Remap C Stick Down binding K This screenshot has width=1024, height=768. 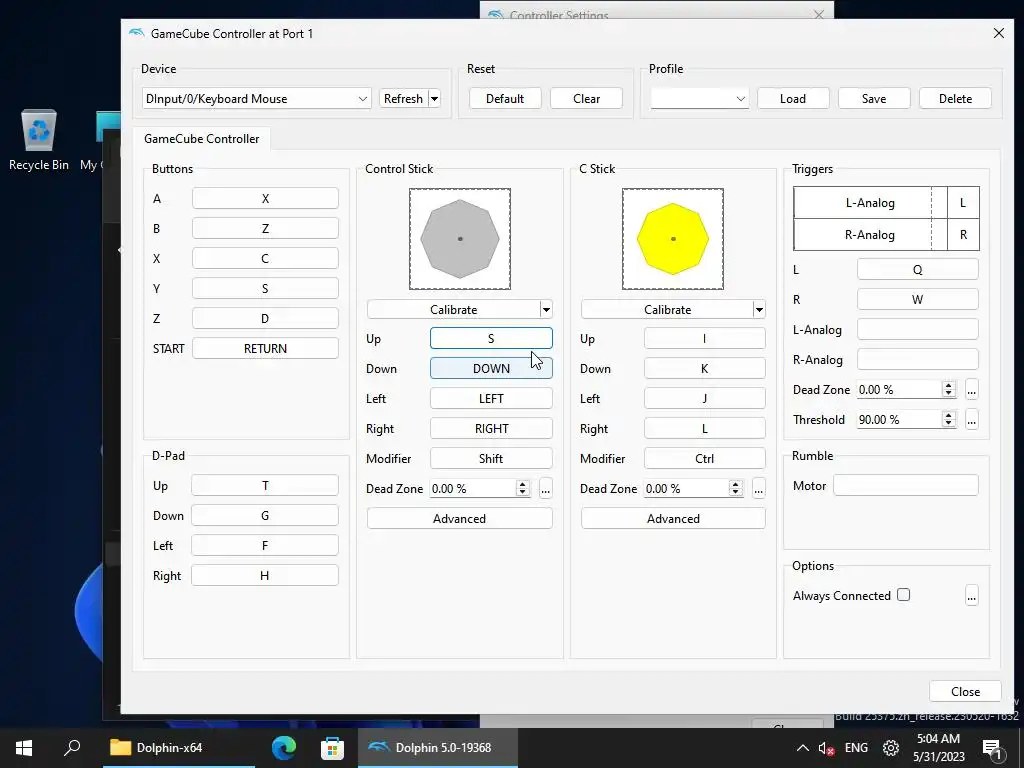(x=705, y=368)
